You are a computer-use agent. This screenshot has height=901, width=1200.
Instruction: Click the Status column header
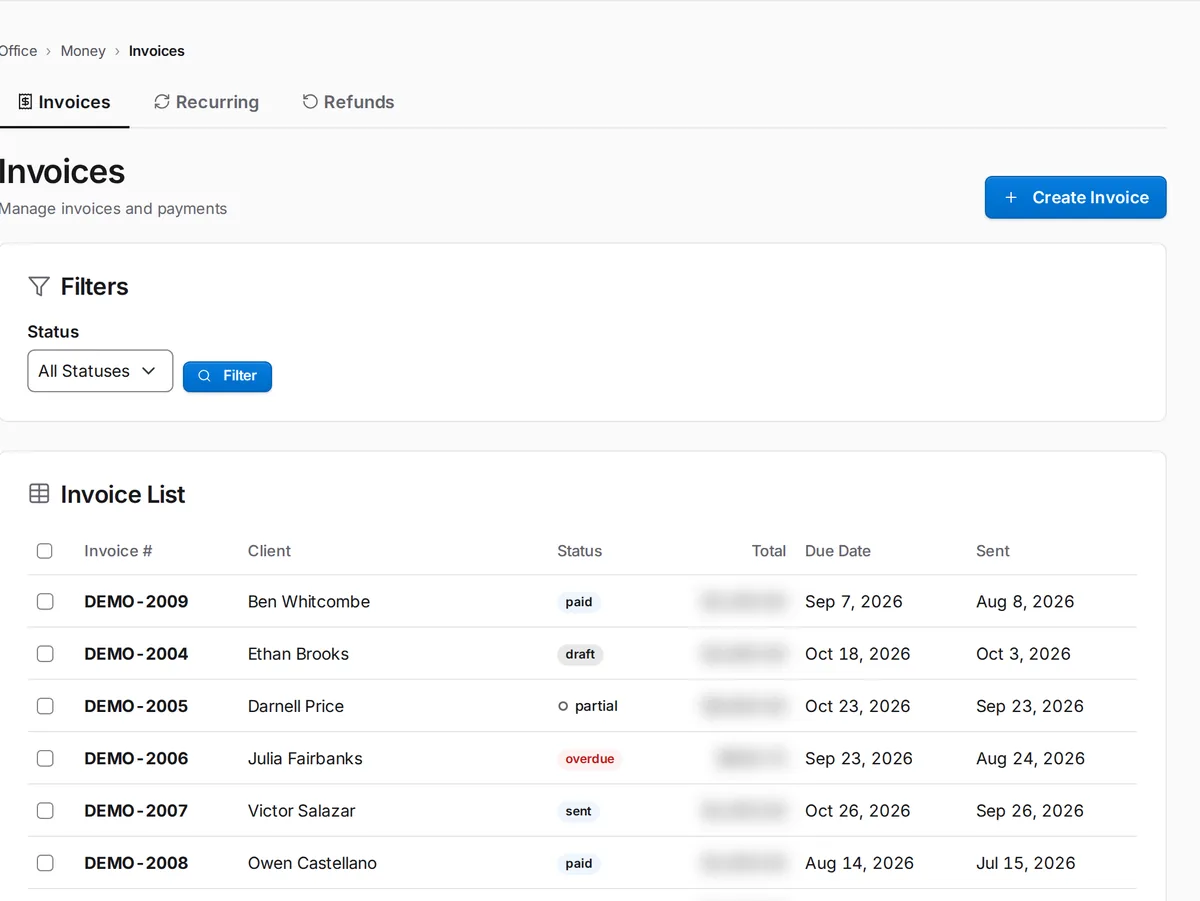point(580,551)
